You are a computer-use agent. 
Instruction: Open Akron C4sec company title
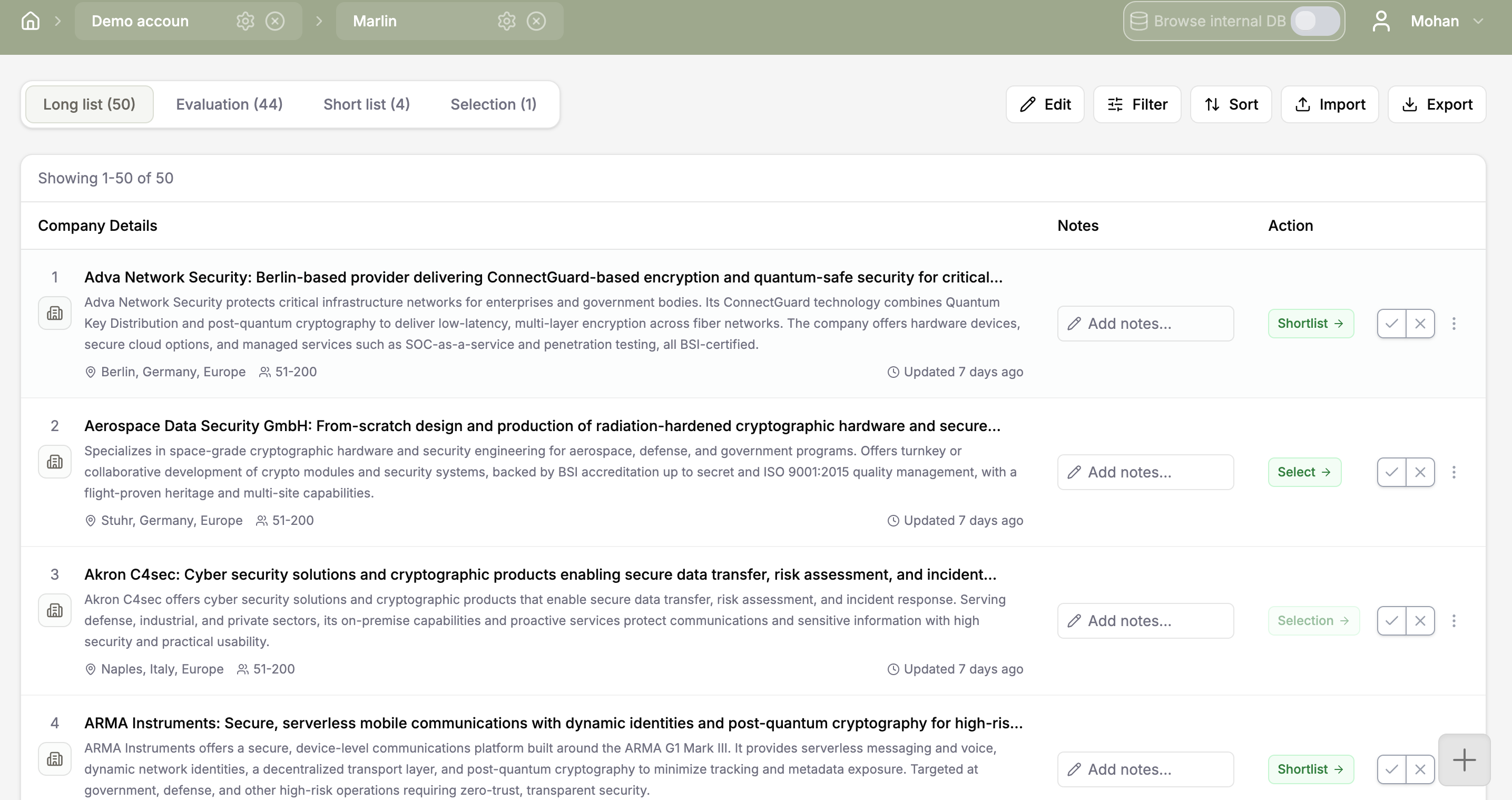coord(540,574)
